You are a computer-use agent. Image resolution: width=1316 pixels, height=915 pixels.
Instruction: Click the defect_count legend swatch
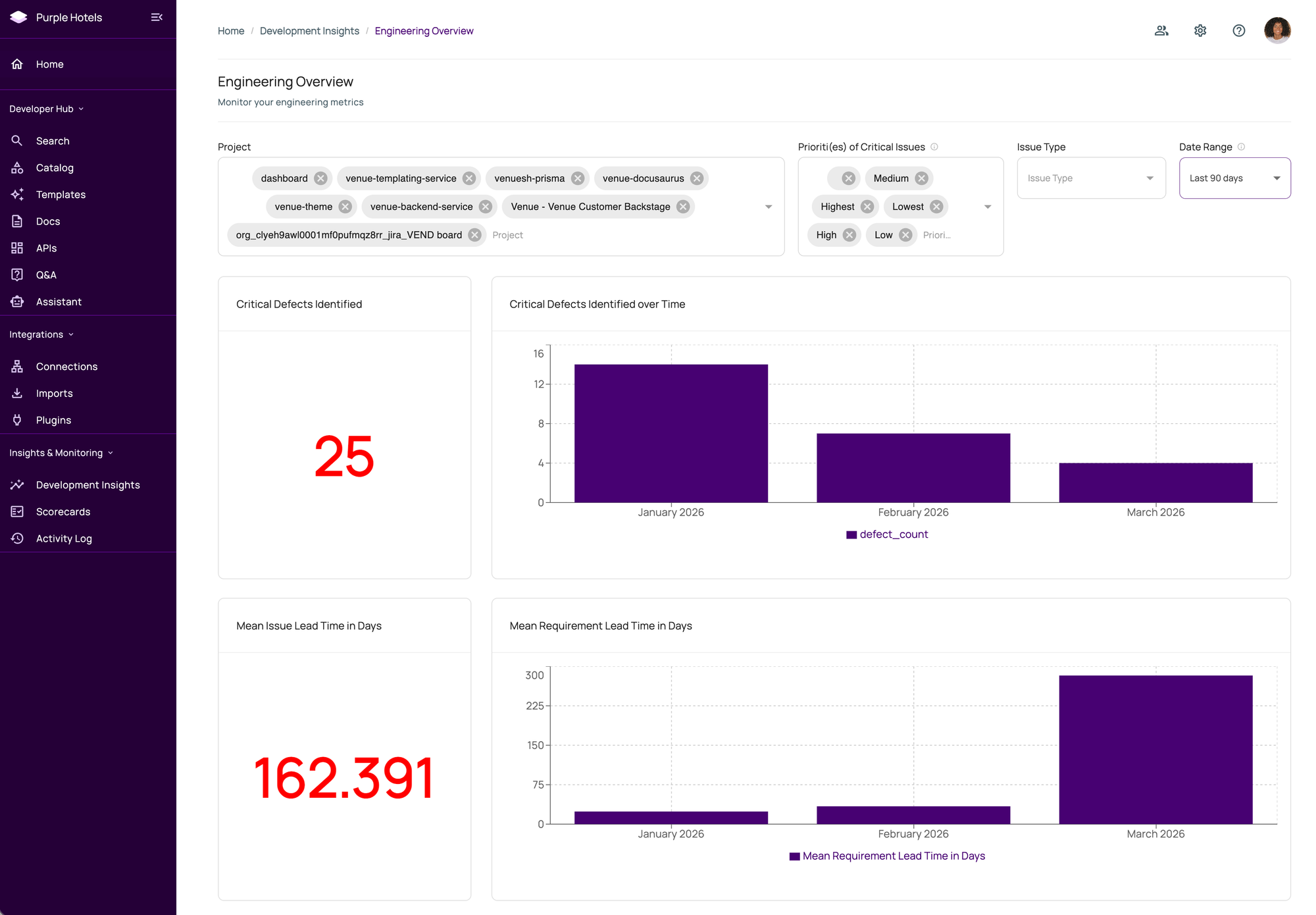(x=851, y=535)
